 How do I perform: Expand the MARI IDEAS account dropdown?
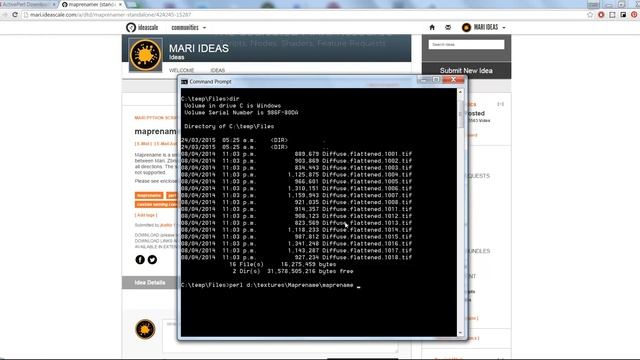(x=489, y=27)
